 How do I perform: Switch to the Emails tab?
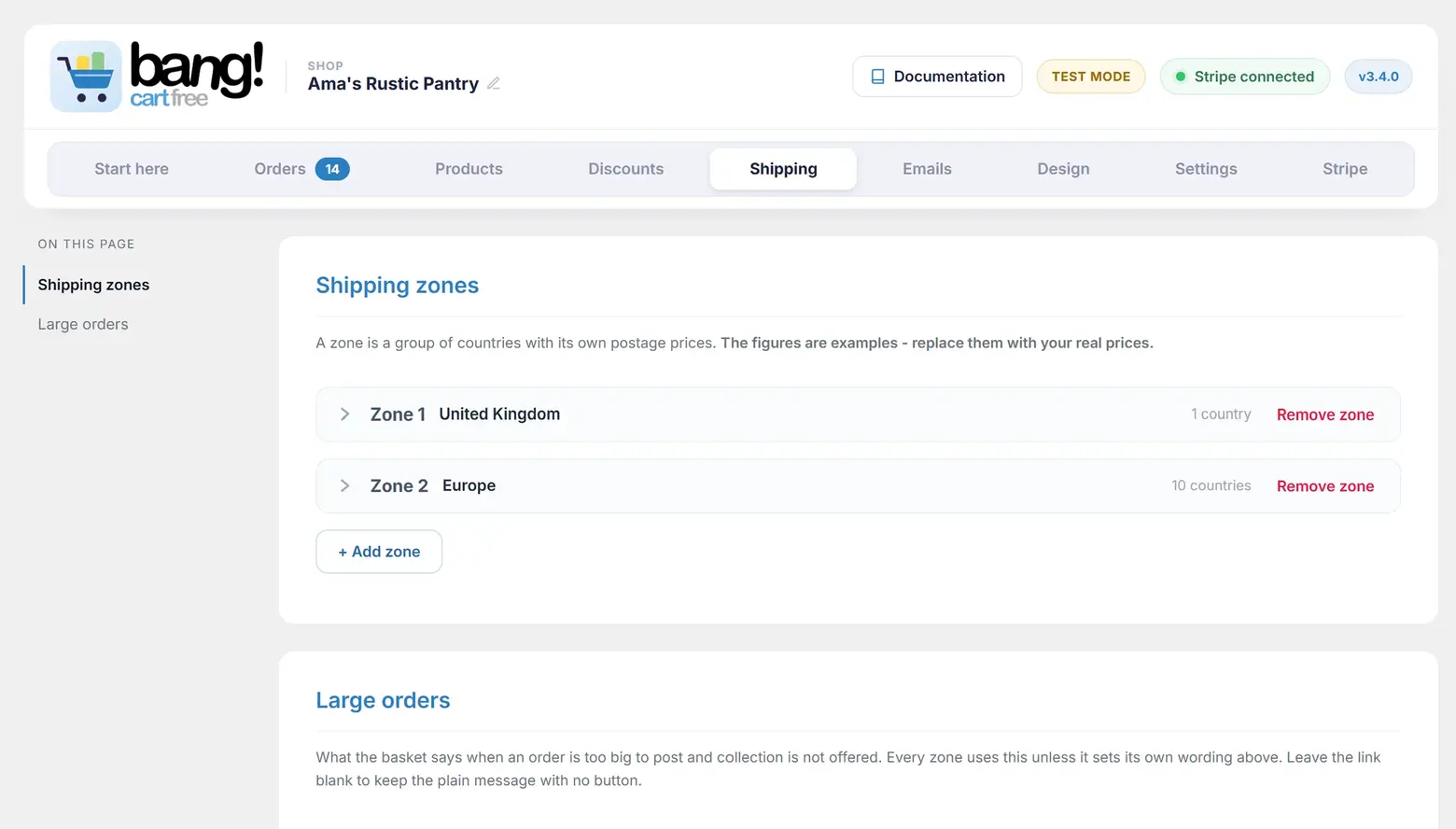(927, 169)
